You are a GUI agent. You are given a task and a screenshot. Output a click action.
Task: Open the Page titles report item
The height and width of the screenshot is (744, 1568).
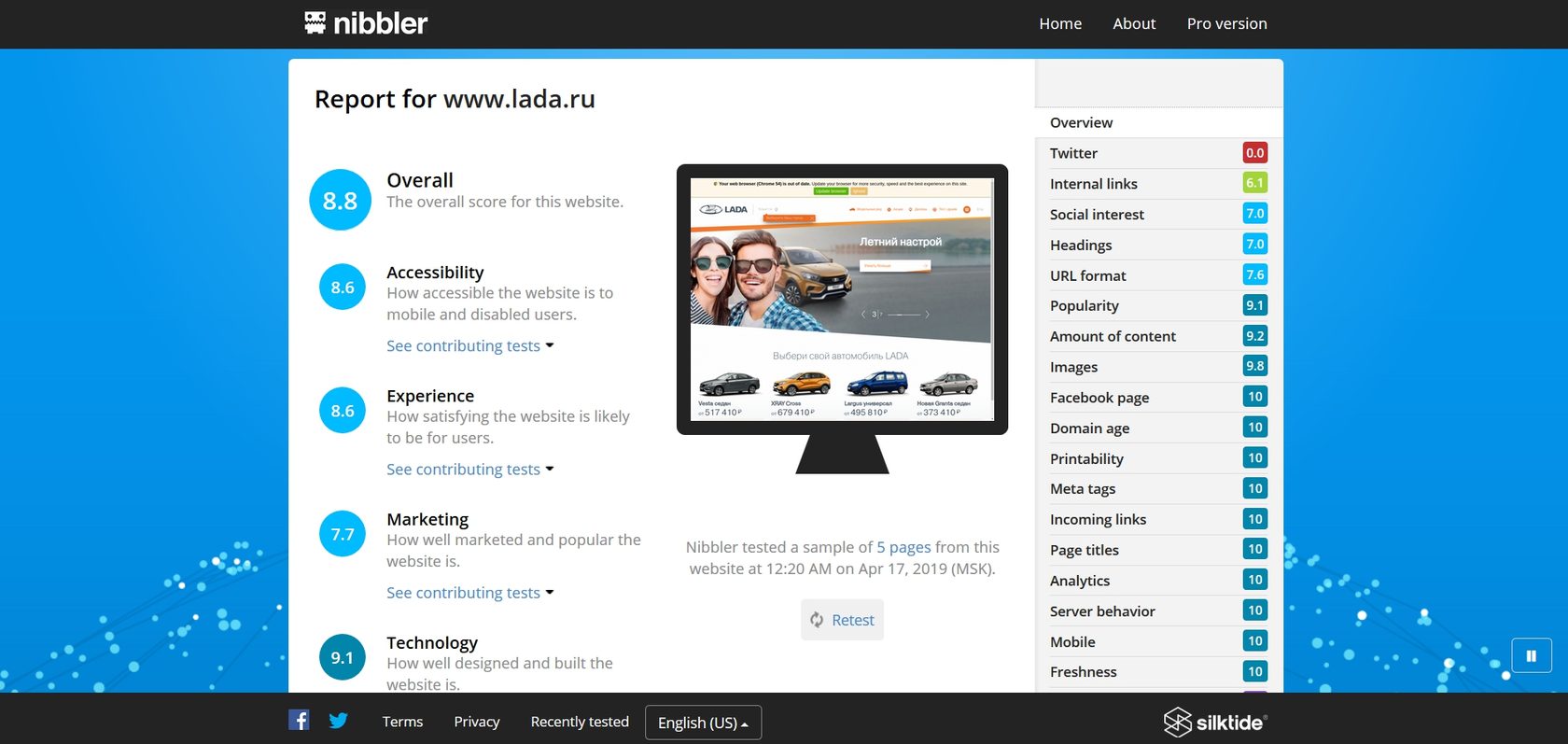click(1159, 550)
